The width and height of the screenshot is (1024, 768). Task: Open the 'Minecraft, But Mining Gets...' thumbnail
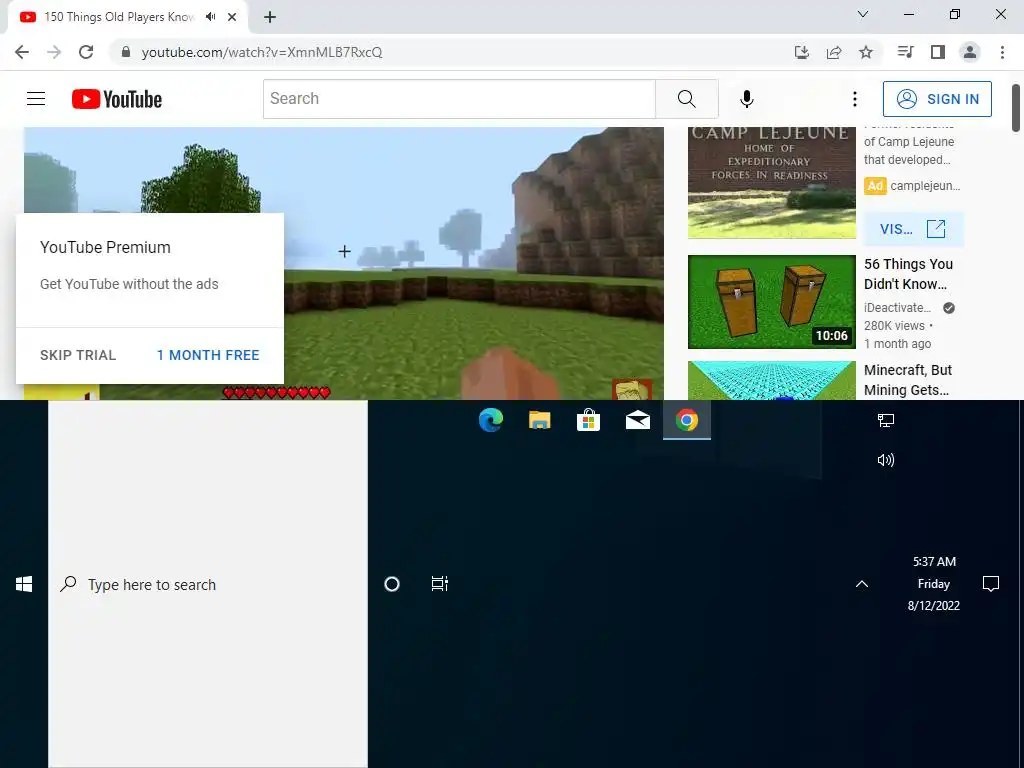point(771,380)
